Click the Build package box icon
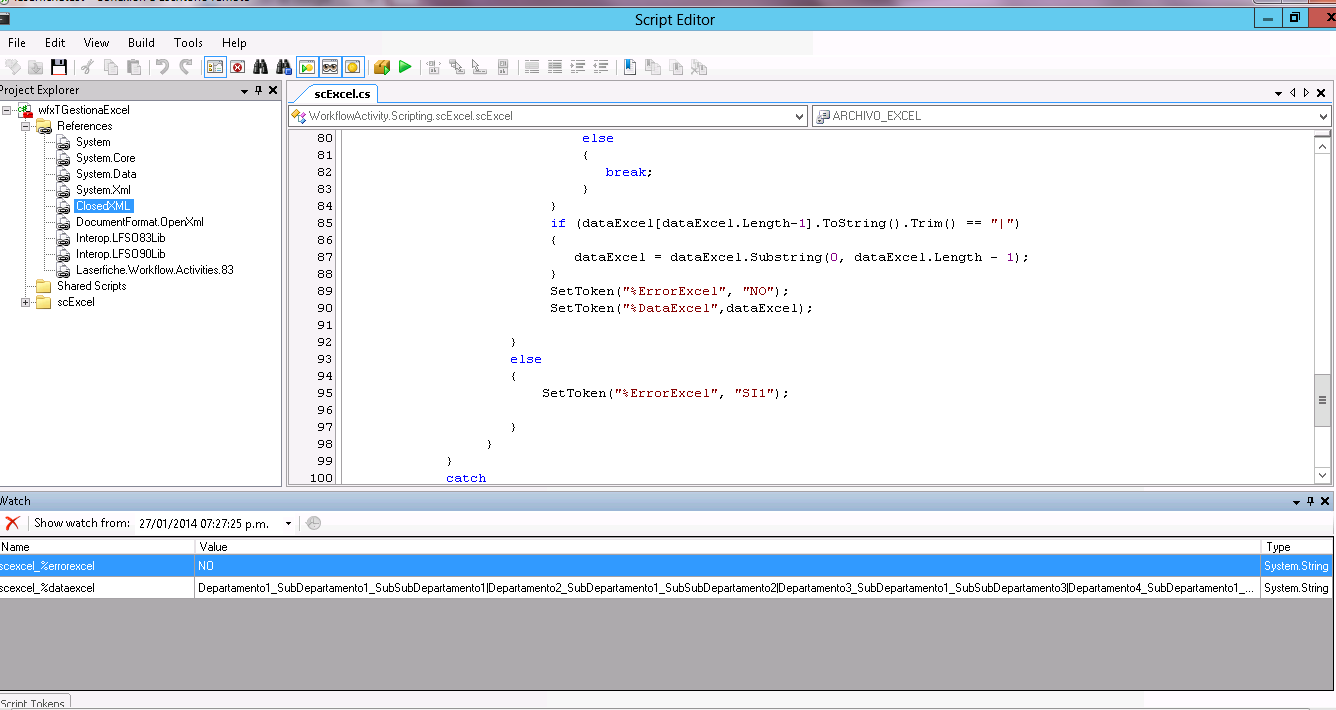 [381, 67]
